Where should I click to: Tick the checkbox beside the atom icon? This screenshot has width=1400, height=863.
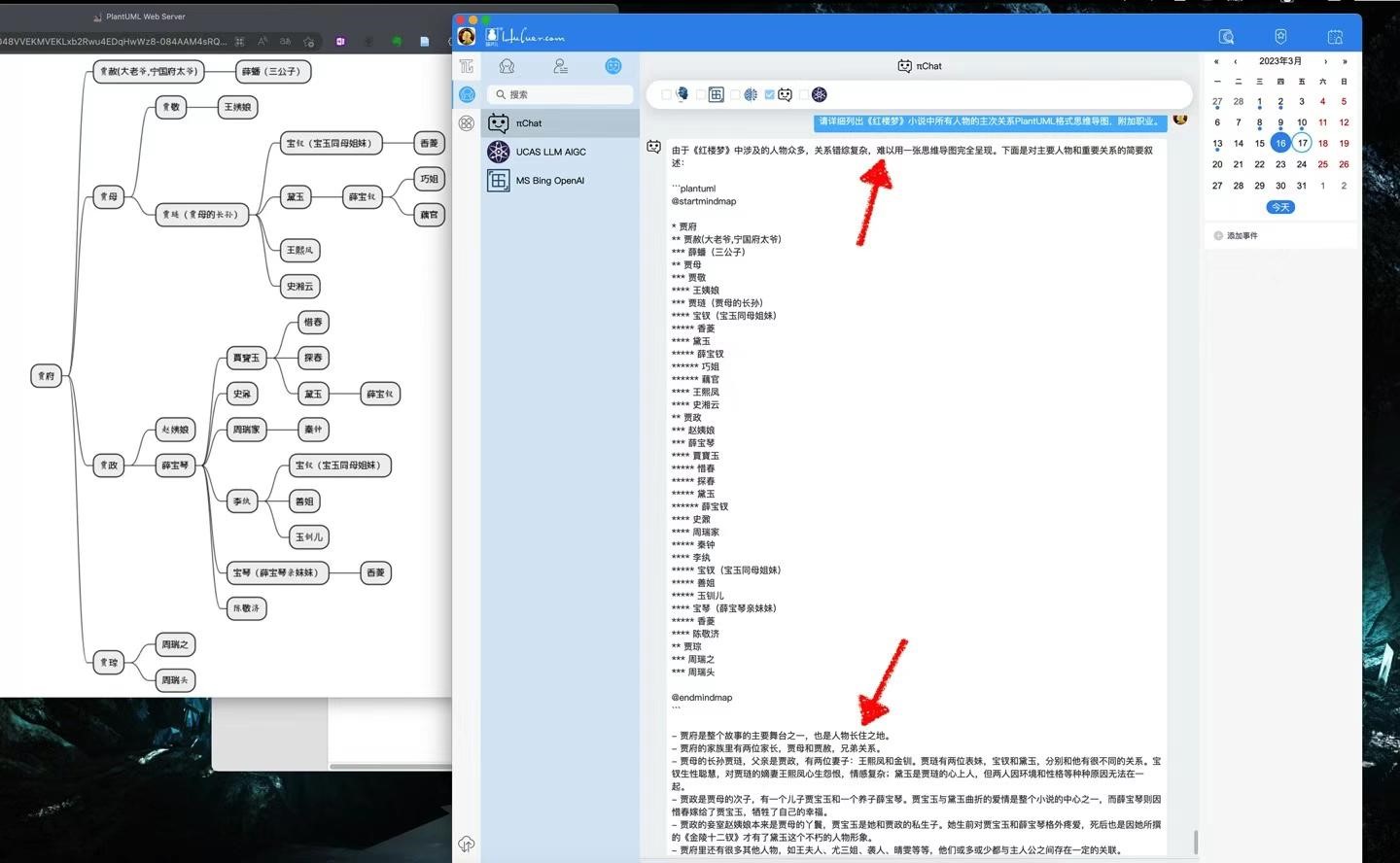(804, 94)
